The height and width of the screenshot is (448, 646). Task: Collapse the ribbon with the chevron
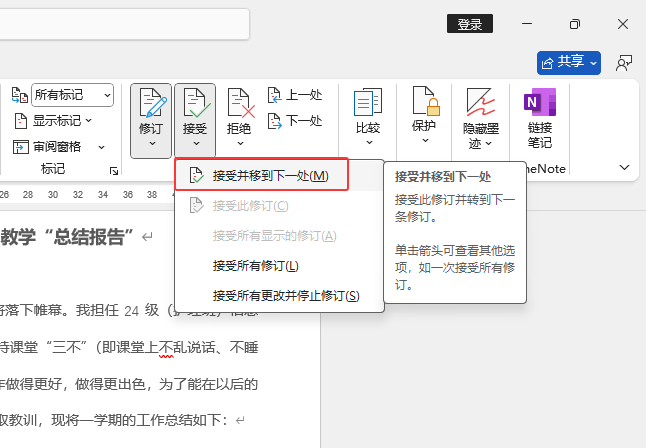pos(625,167)
